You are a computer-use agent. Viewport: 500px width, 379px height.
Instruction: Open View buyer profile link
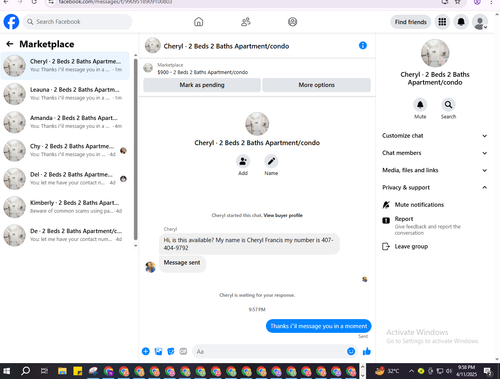(x=283, y=215)
